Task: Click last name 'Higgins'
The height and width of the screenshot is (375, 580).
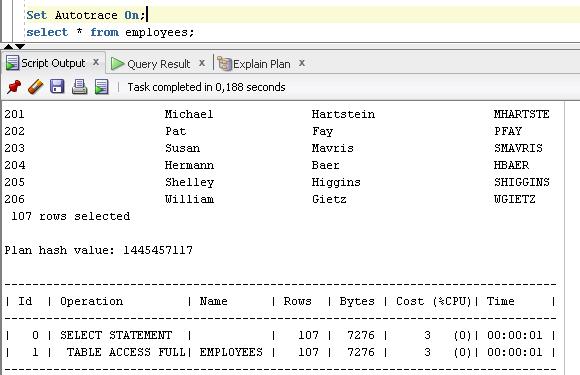Action: coord(336,182)
